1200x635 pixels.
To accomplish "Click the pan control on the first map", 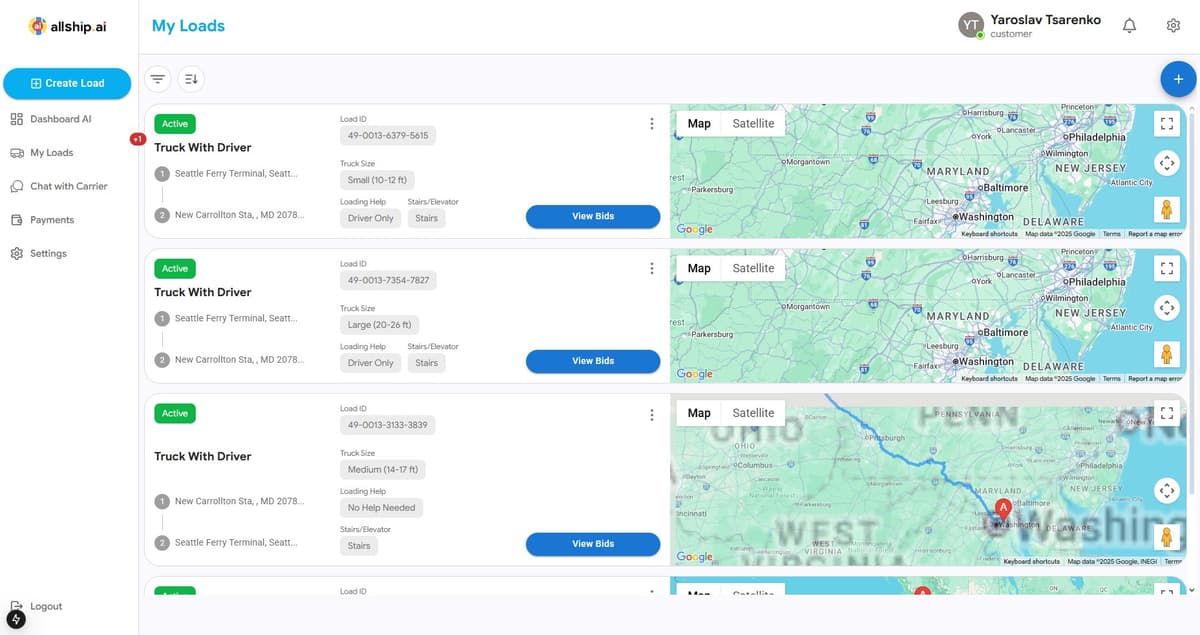I will click(x=1167, y=162).
